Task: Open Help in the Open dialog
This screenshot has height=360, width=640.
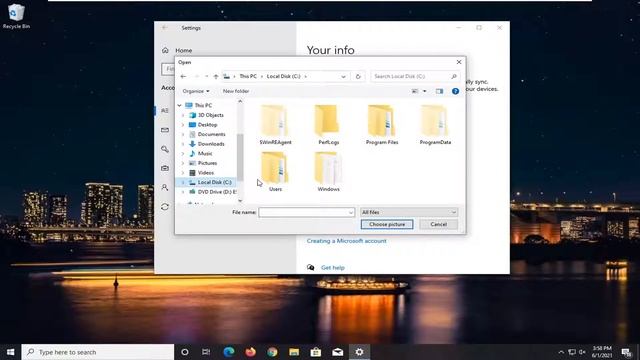Action: coord(456,91)
